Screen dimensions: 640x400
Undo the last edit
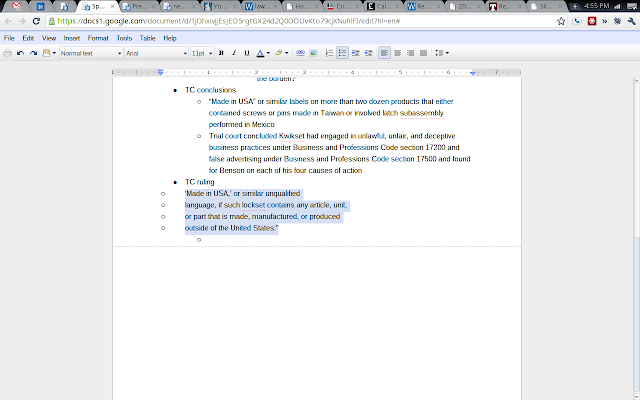(x=20, y=53)
